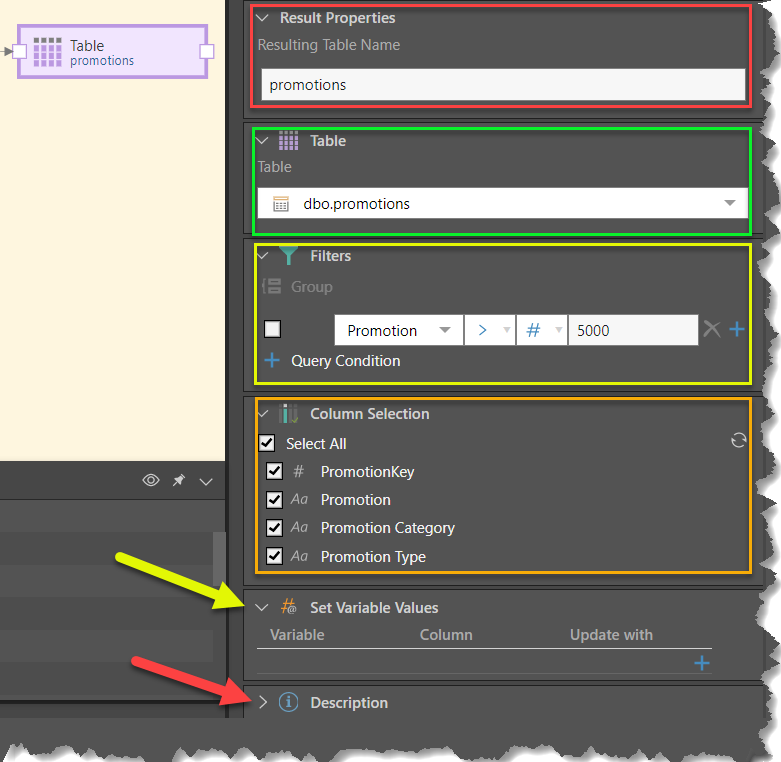Click the plus icon under Set Variable Values
The height and width of the screenshot is (762, 781).
[702, 663]
